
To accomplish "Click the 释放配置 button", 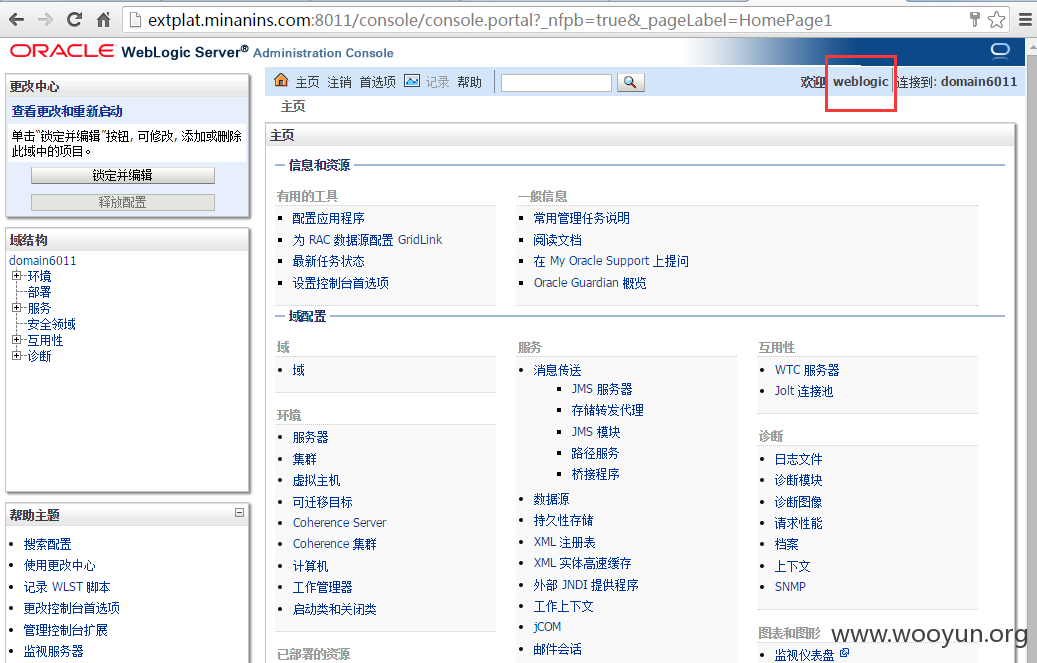I will point(123,202).
